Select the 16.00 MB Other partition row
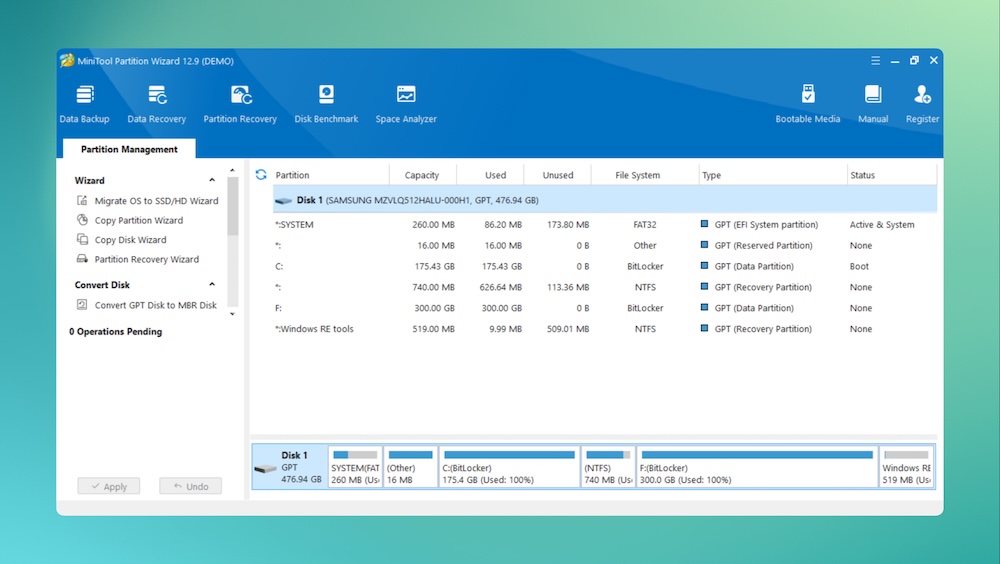Screen dimensions: 1000x564 tap(605, 246)
